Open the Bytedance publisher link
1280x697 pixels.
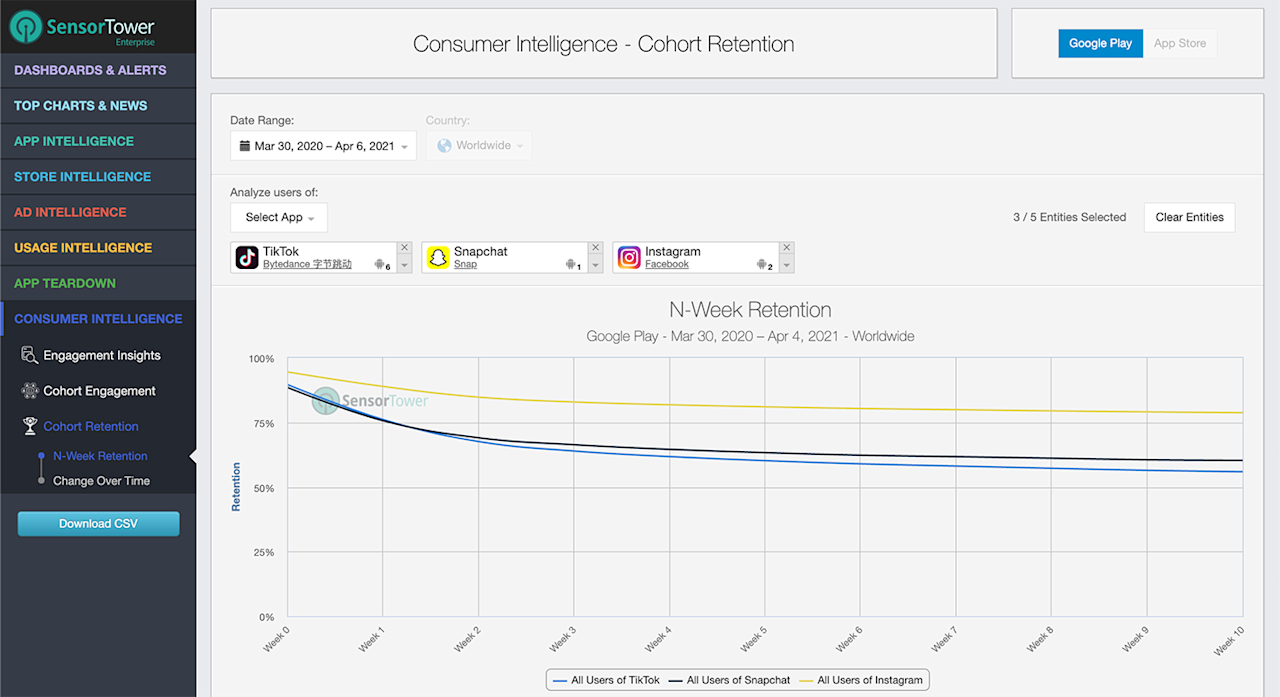point(307,265)
